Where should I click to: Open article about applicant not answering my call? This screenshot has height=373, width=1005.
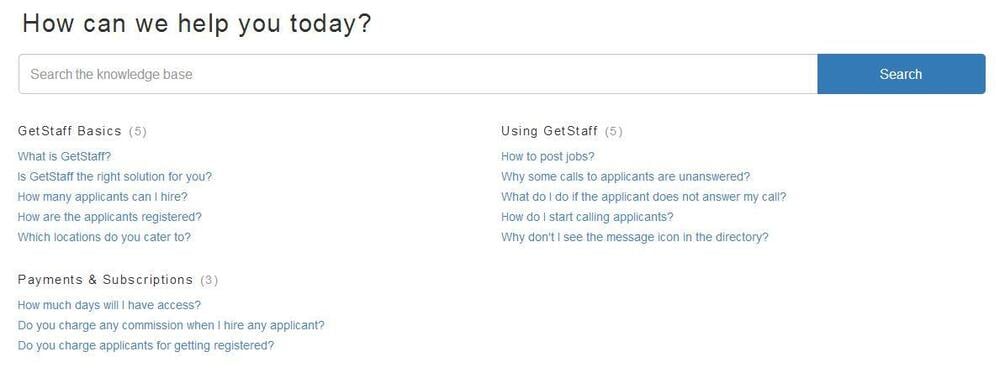[644, 196]
